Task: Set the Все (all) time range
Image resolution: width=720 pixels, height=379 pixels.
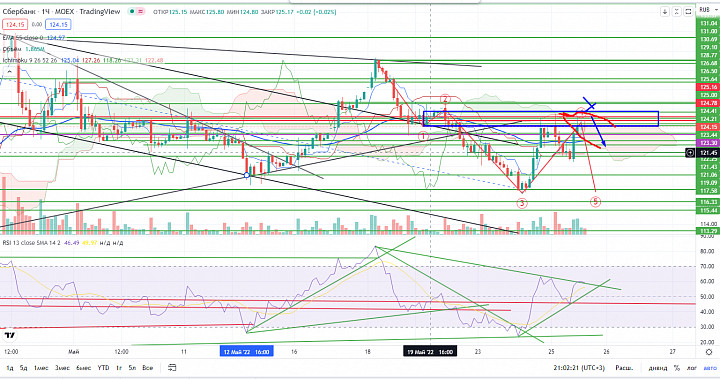Action: pyautogui.click(x=147, y=368)
